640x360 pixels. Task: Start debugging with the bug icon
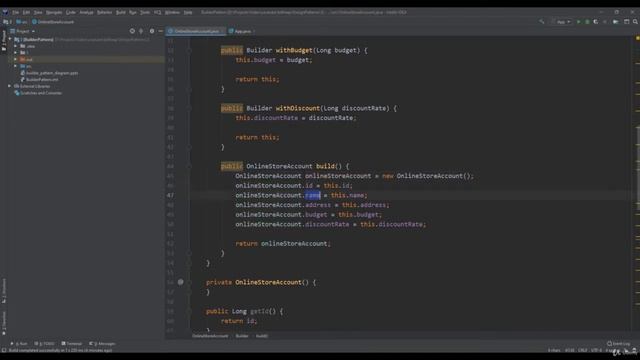tap(587, 22)
